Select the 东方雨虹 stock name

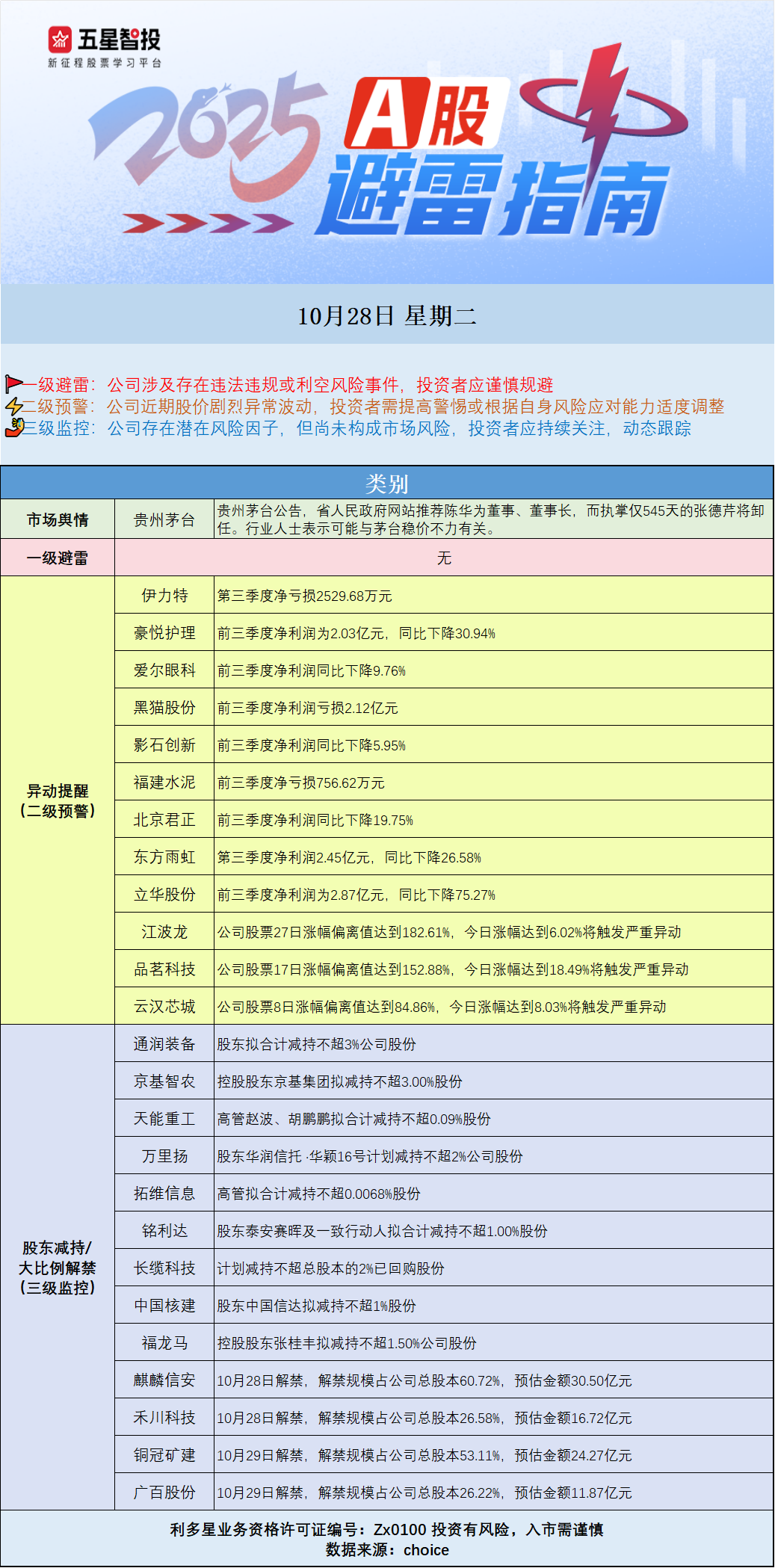164,856
